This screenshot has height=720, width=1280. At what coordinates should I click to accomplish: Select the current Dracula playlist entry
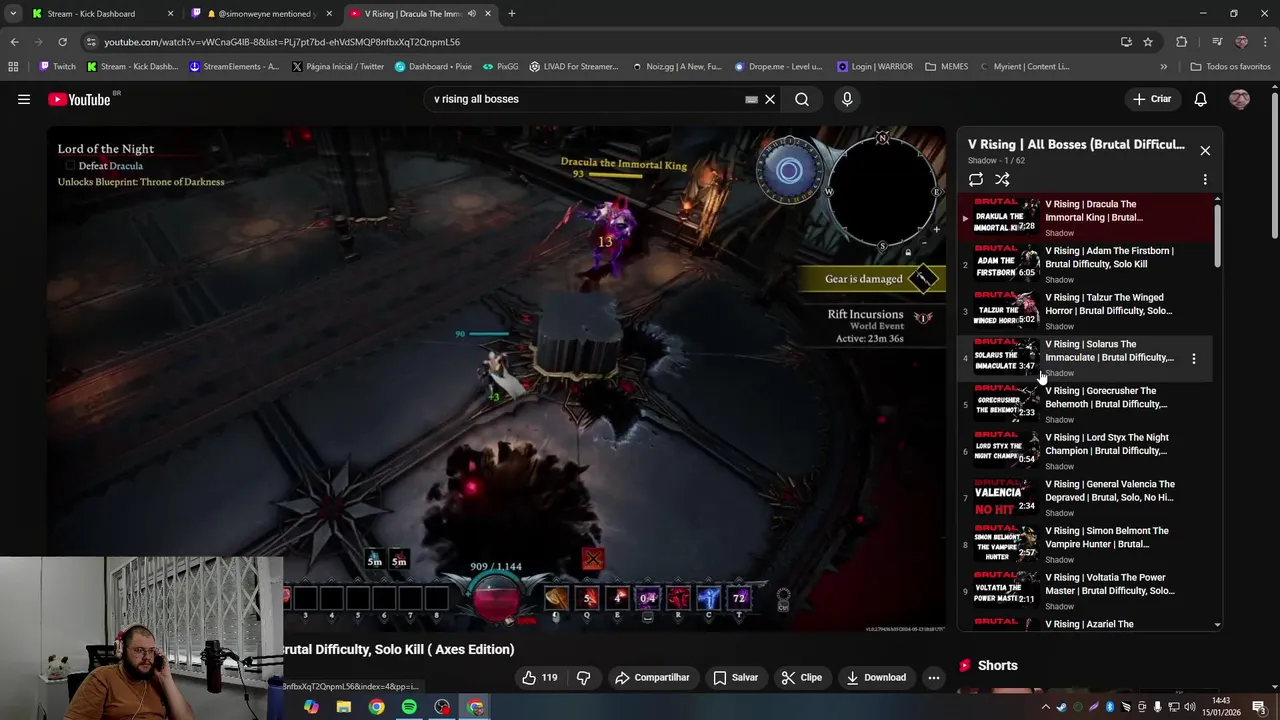pos(1086,217)
